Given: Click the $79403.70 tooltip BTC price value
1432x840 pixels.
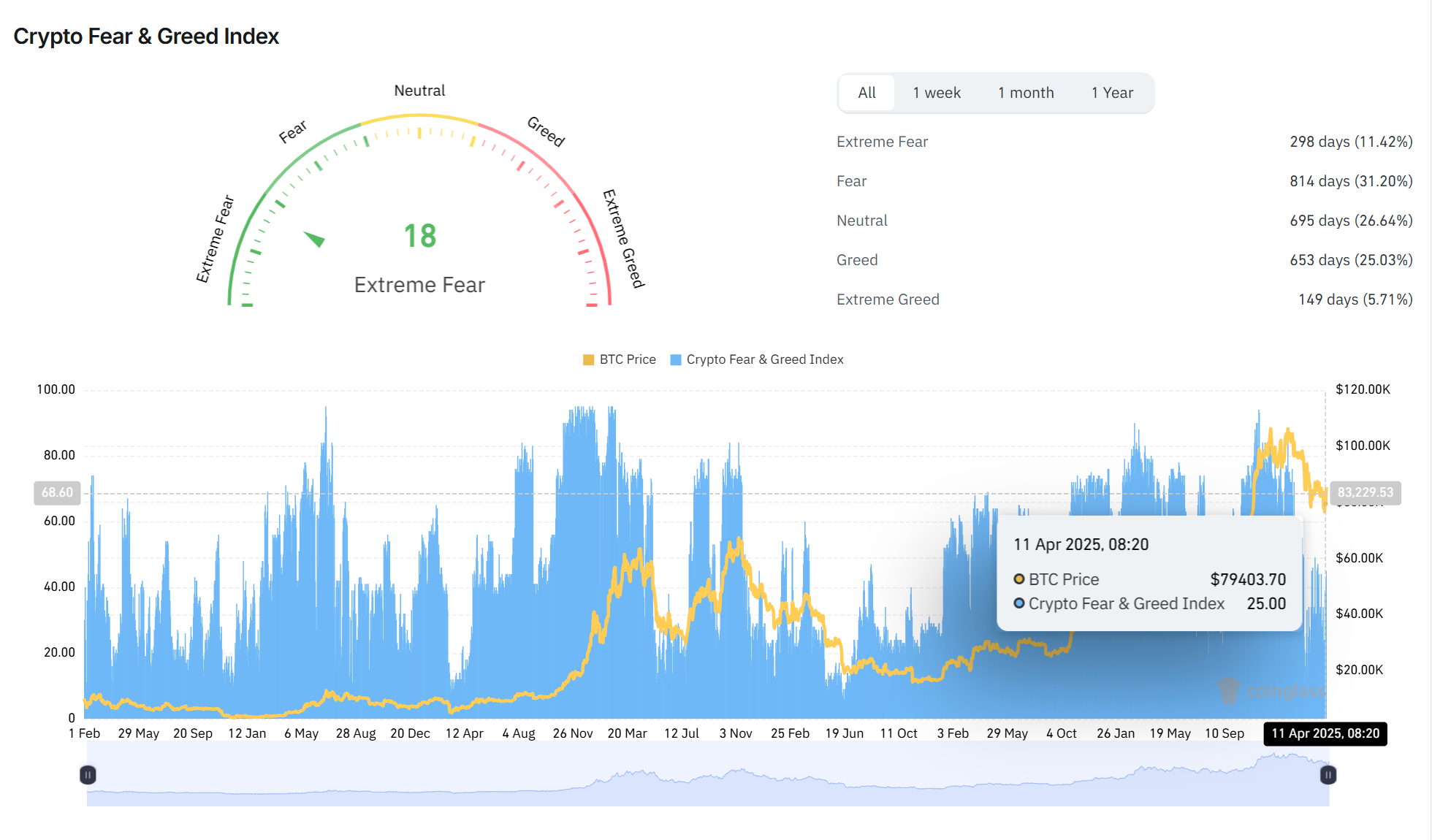Looking at the screenshot, I should pyautogui.click(x=1248, y=579).
